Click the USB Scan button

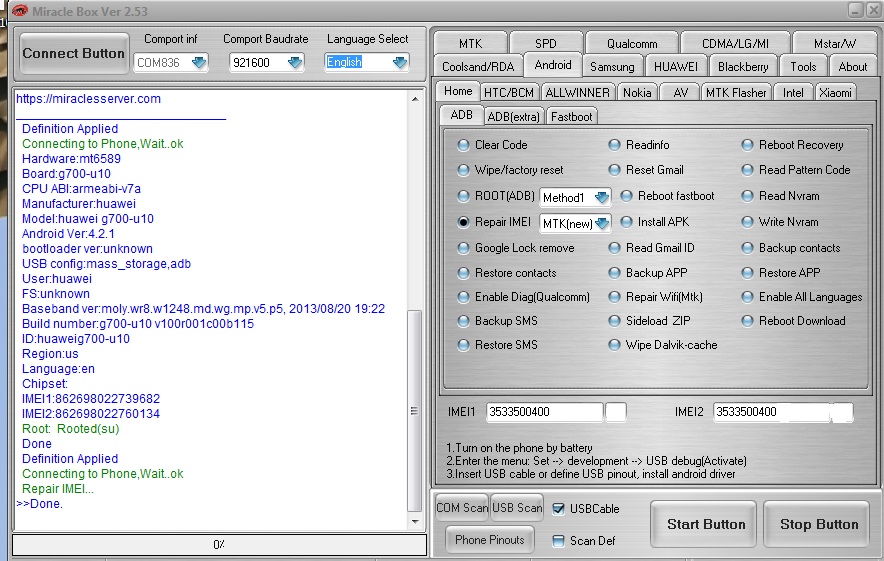click(x=517, y=508)
